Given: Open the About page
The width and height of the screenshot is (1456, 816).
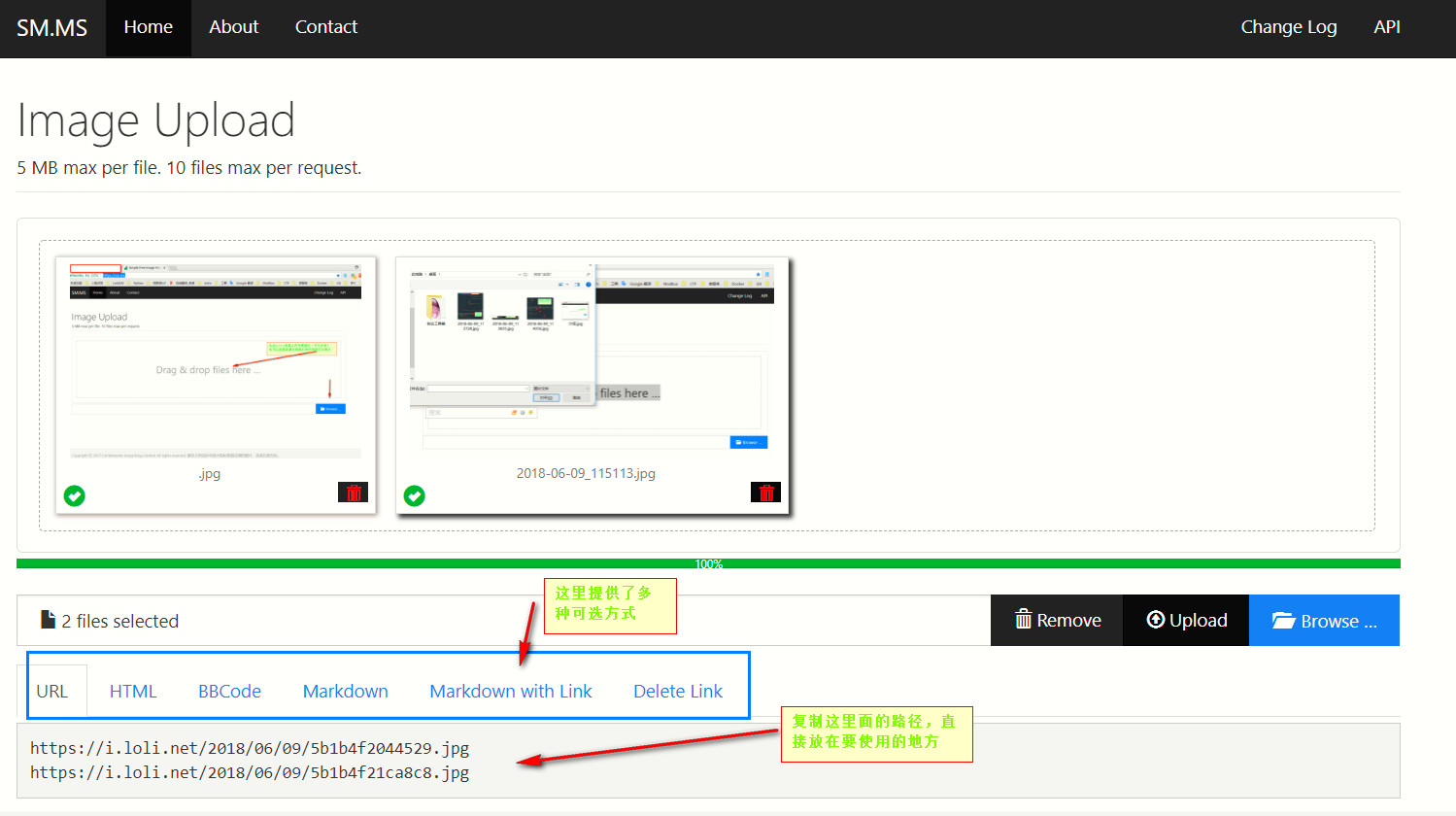Looking at the screenshot, I should 234,28.
